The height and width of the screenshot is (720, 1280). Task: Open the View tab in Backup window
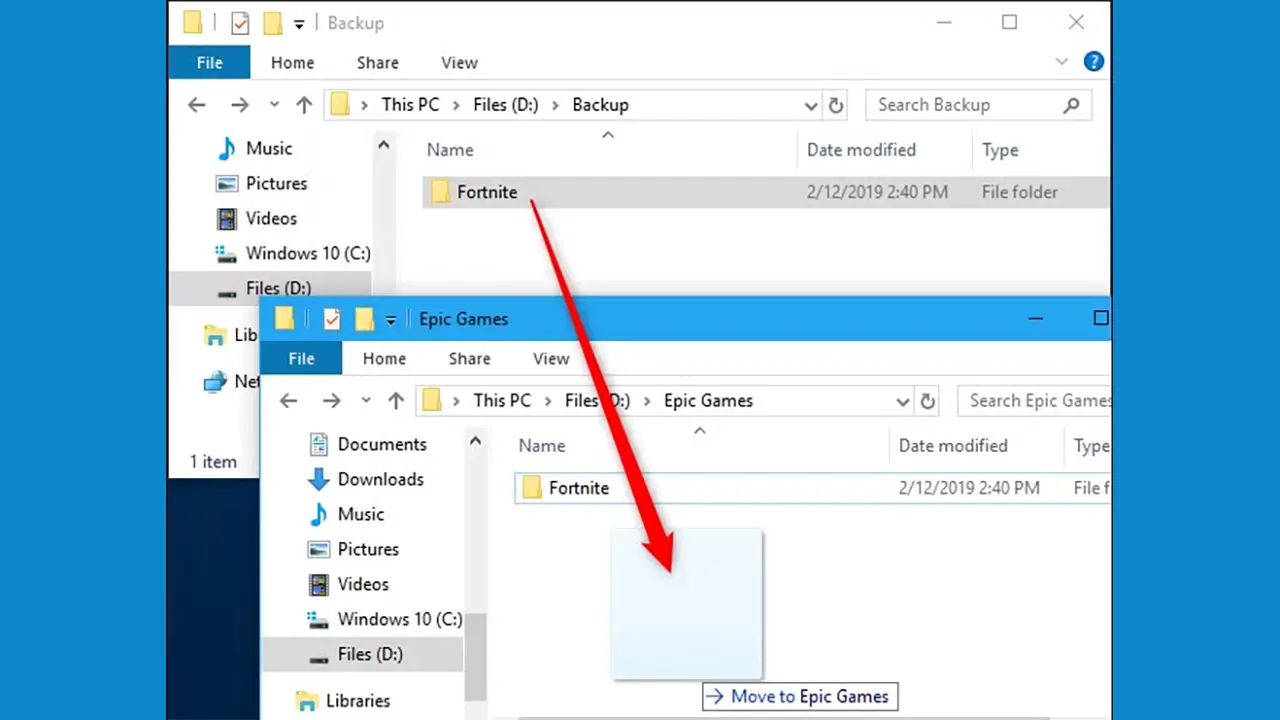pyautogui.click(x=459, y=62)
